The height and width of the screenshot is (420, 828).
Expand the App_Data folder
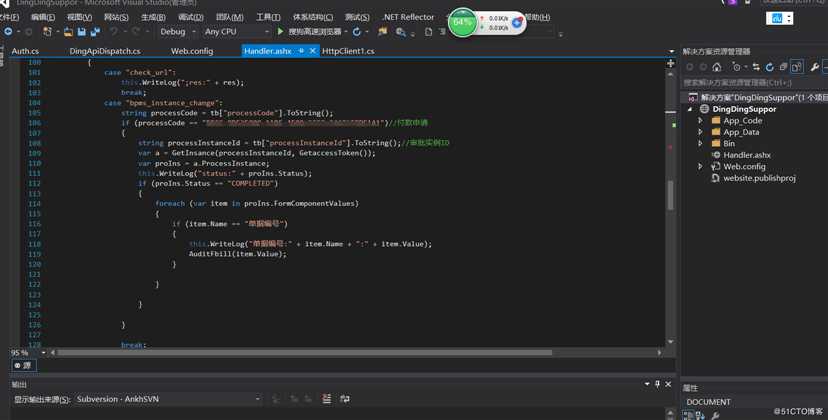coord(701,132)
